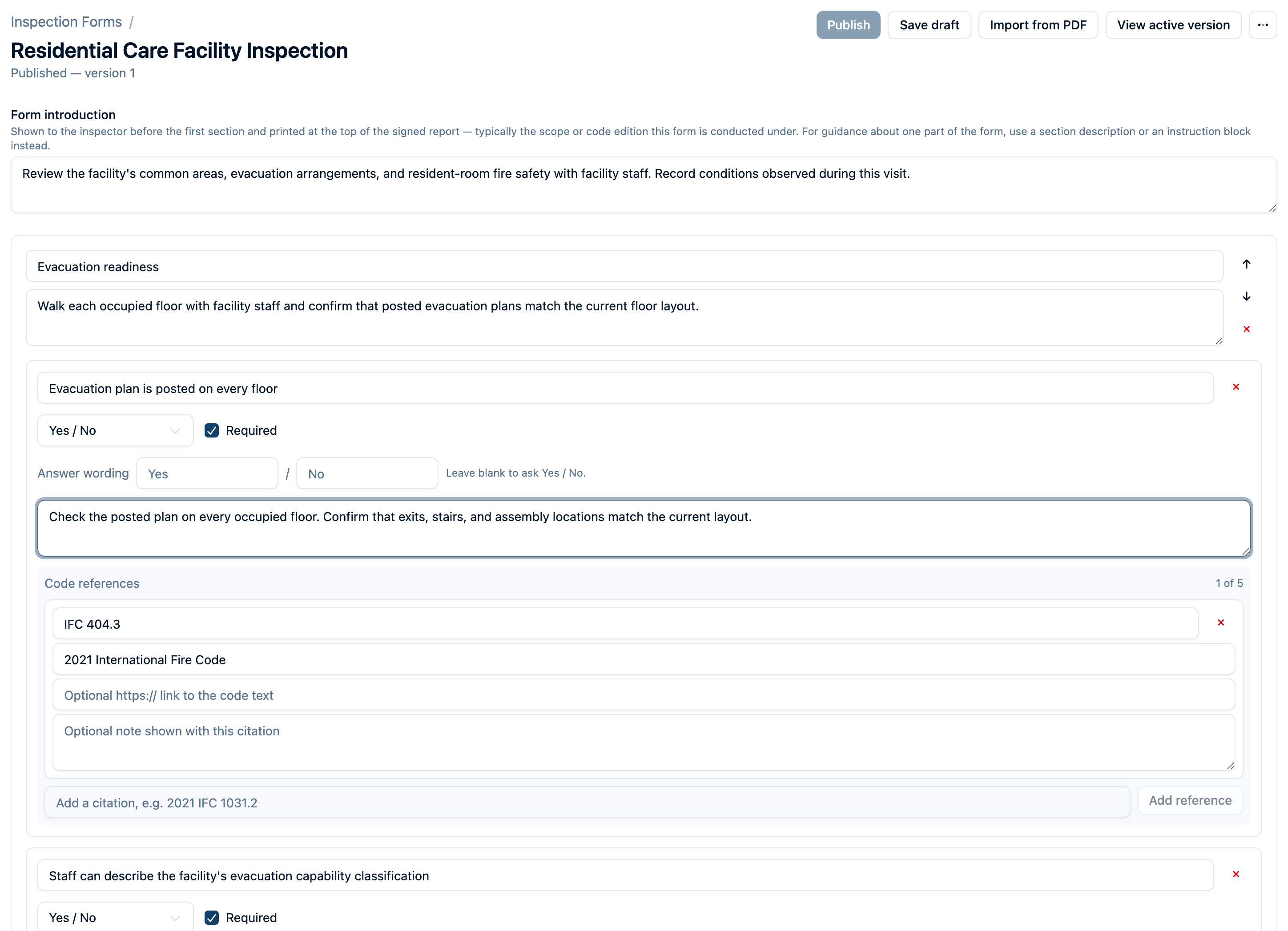1288x931 pixels.
Task: Expand answer type dropdown for staff question
Action: (x=115, y=916)
